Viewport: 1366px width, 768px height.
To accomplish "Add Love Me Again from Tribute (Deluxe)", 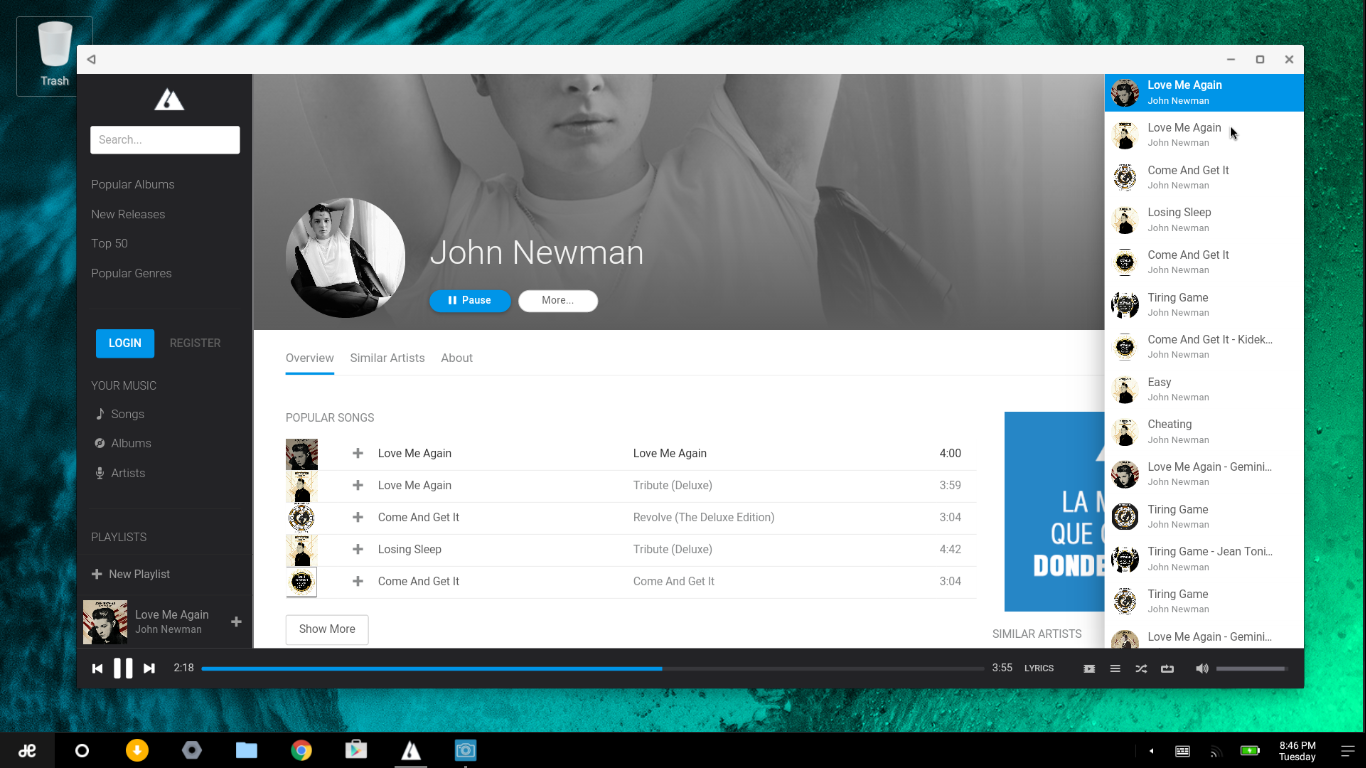I will tap(358, 486).
